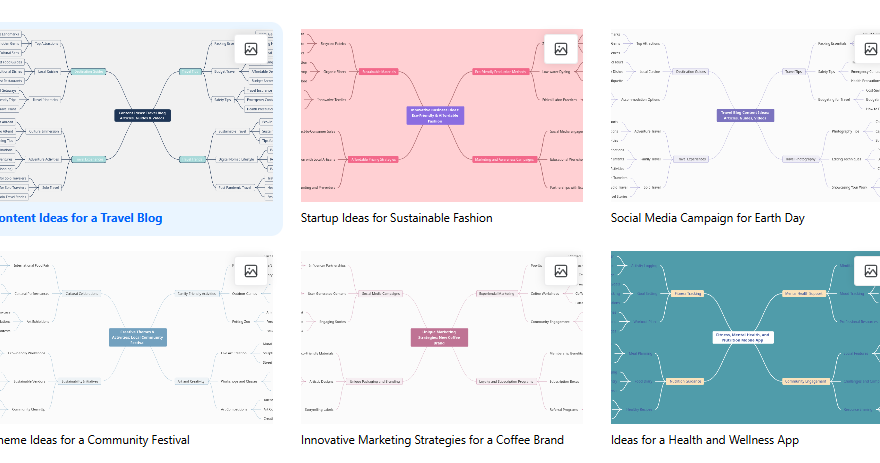Click the 'Startup Ideas for Sustainable Fashion' title
Image resolution: width=880 pixels, height=463 pixels.
click(x=396, y=218)
